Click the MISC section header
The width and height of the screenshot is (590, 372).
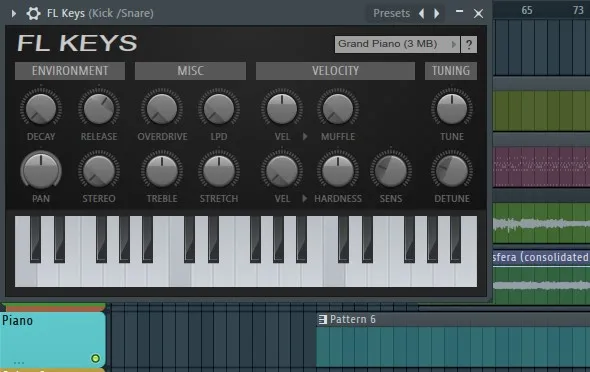coord(190,71)
